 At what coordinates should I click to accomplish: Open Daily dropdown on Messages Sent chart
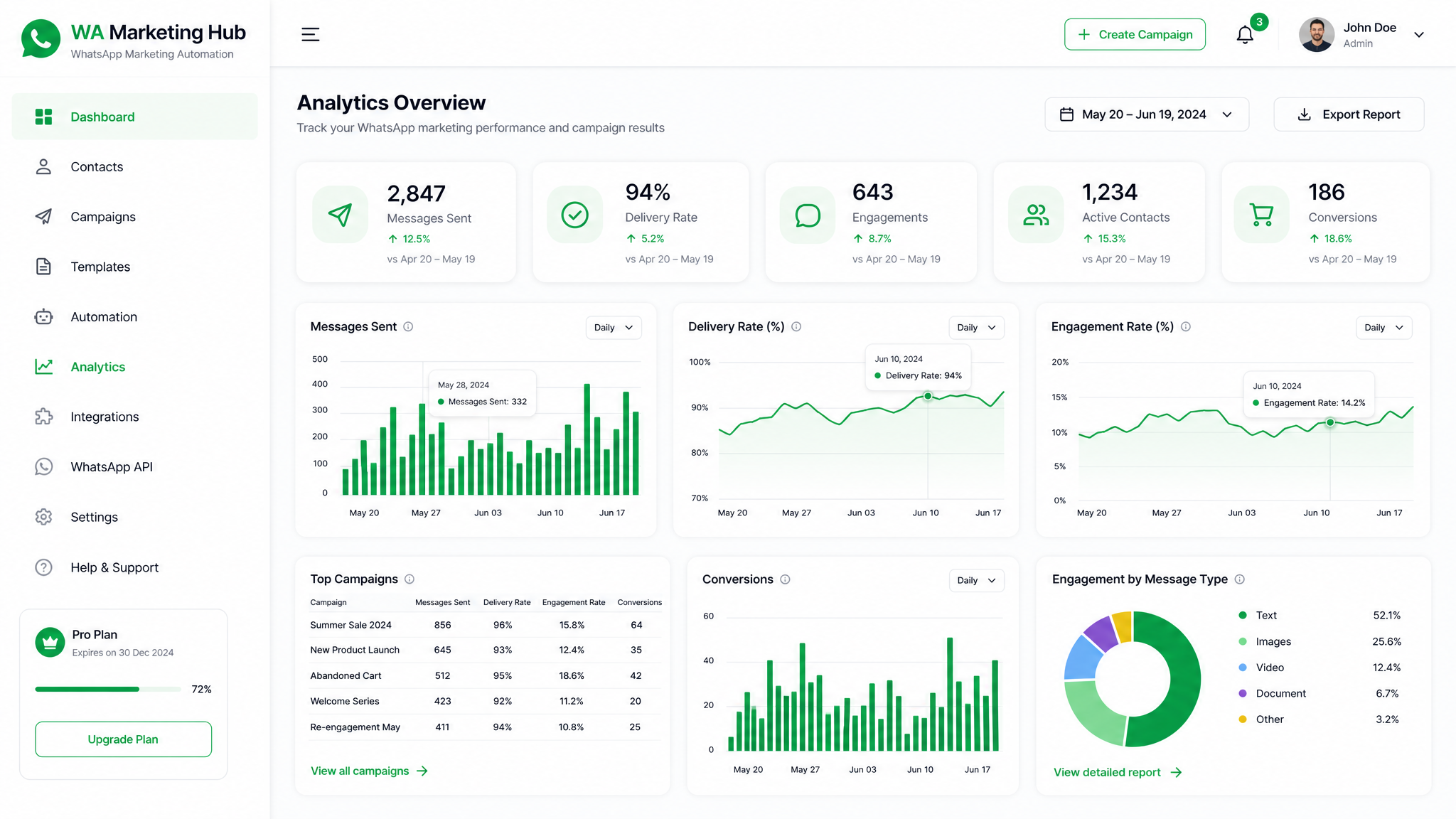point(614,328)
